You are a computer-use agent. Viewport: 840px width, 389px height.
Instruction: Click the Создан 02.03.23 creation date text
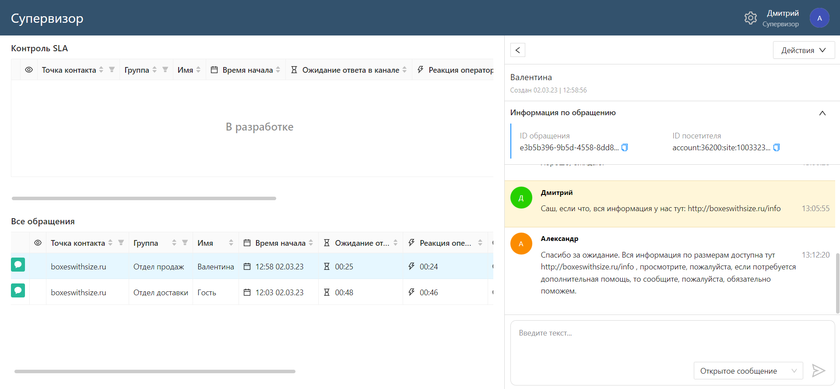point(549,90)
